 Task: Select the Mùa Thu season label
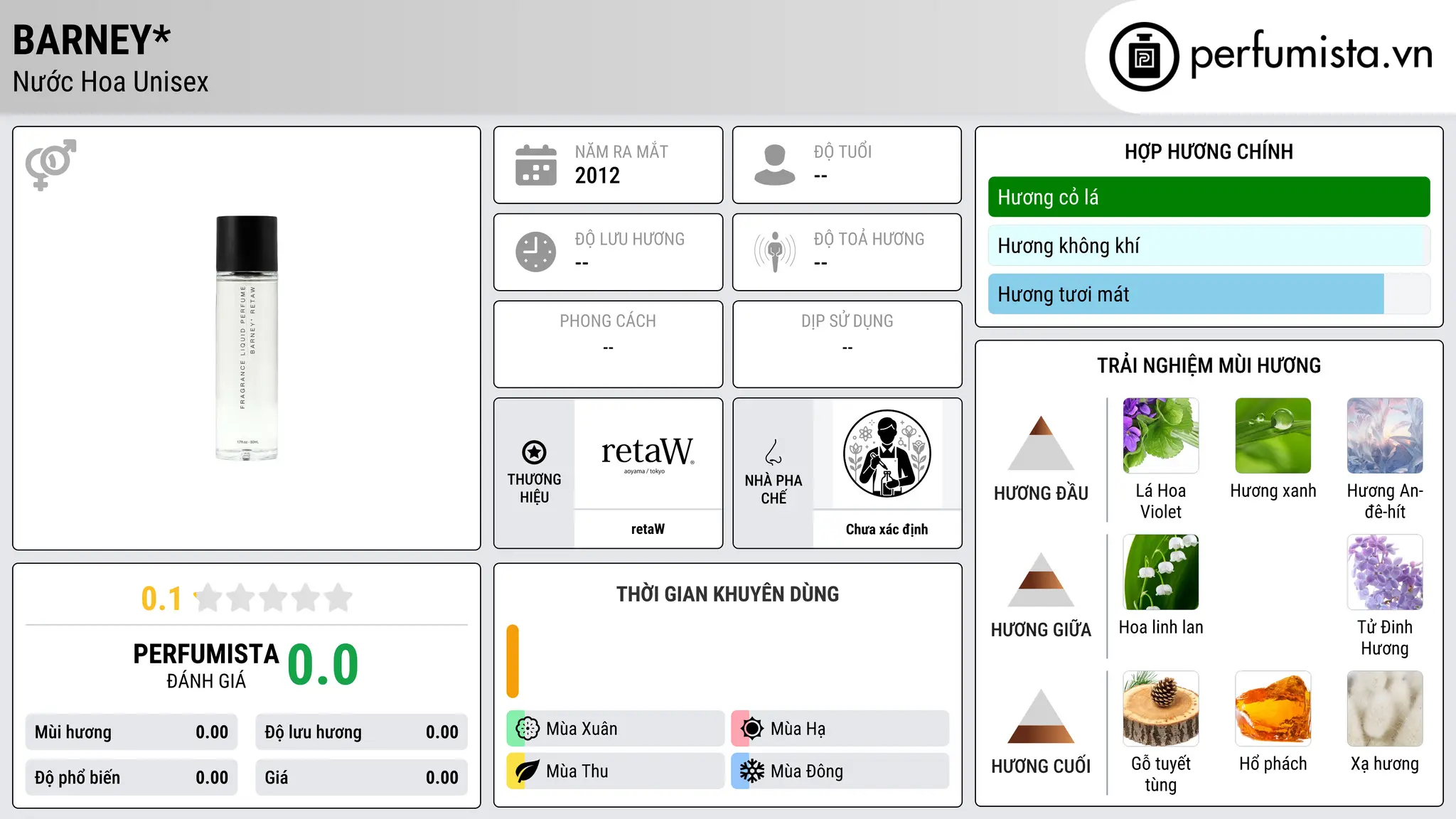point(577,771)
